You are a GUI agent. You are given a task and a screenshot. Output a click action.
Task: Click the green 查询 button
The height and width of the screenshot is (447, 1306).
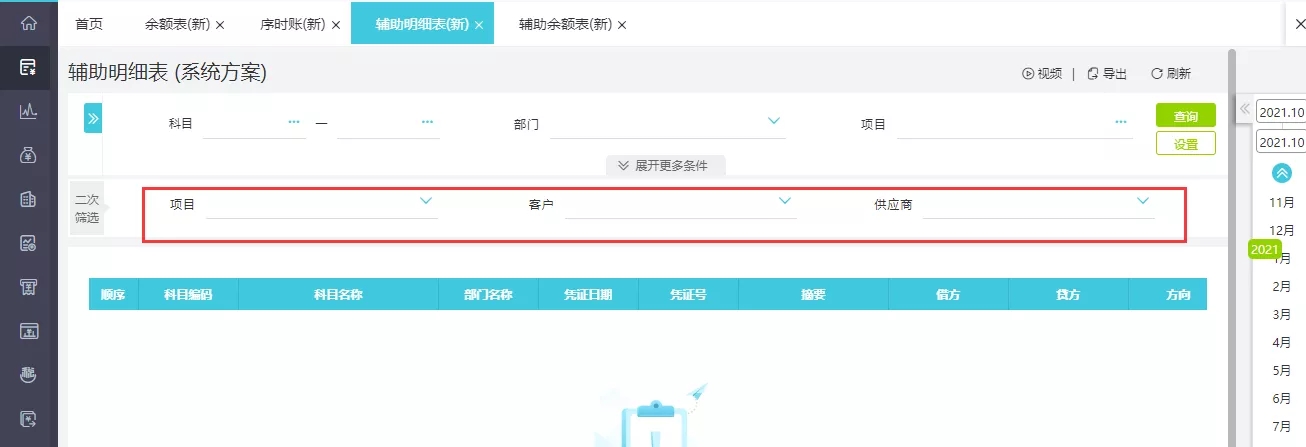point(1186,115)
